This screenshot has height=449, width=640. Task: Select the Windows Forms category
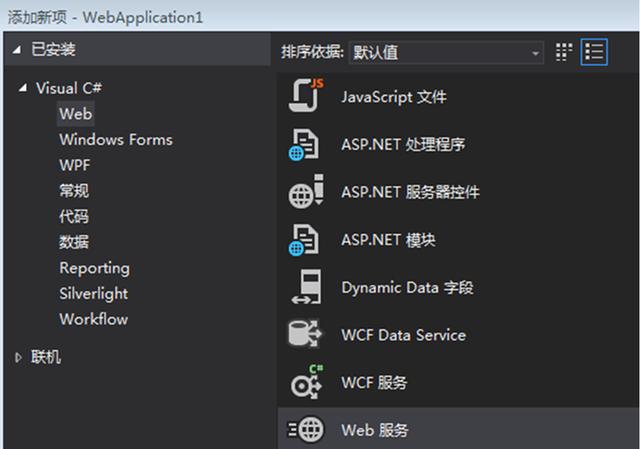pyautogui.click(x=116, y=140)
